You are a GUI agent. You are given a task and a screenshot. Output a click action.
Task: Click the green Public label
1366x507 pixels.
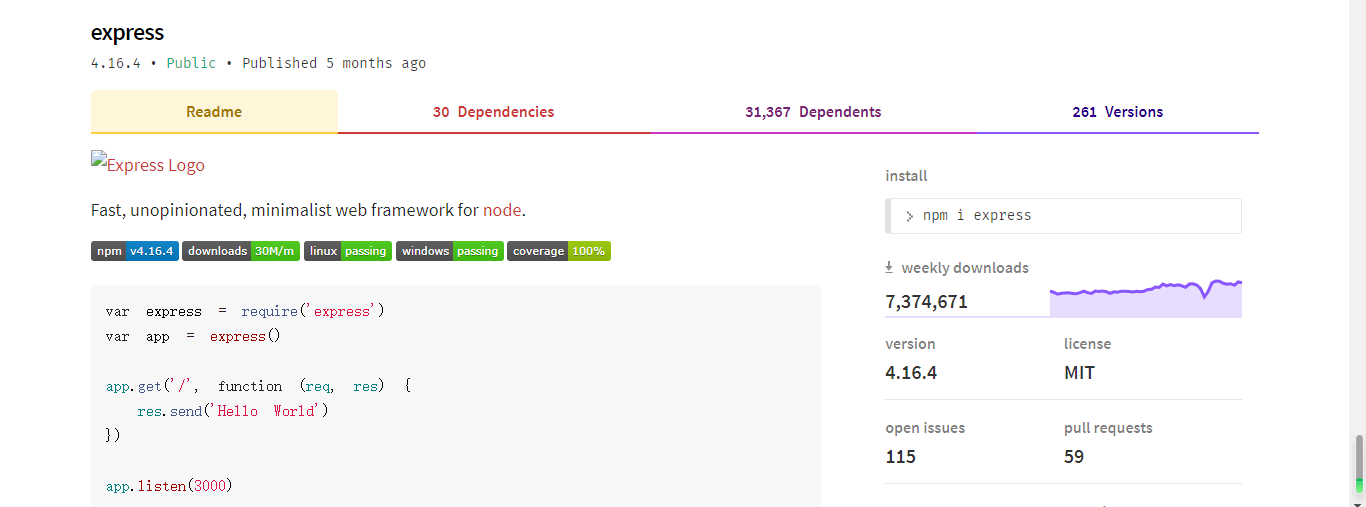(191, 63)
